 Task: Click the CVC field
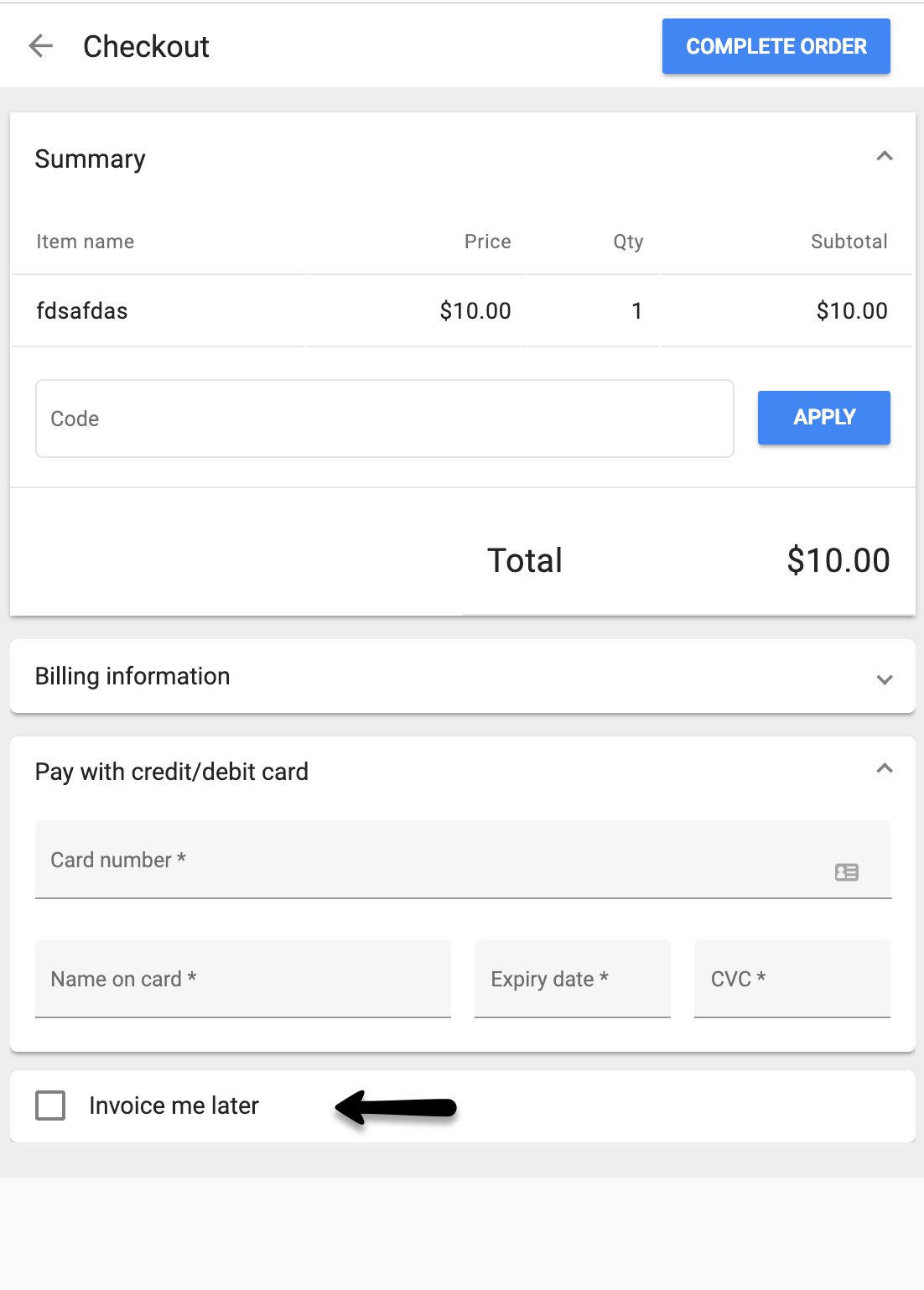[792, 979]
